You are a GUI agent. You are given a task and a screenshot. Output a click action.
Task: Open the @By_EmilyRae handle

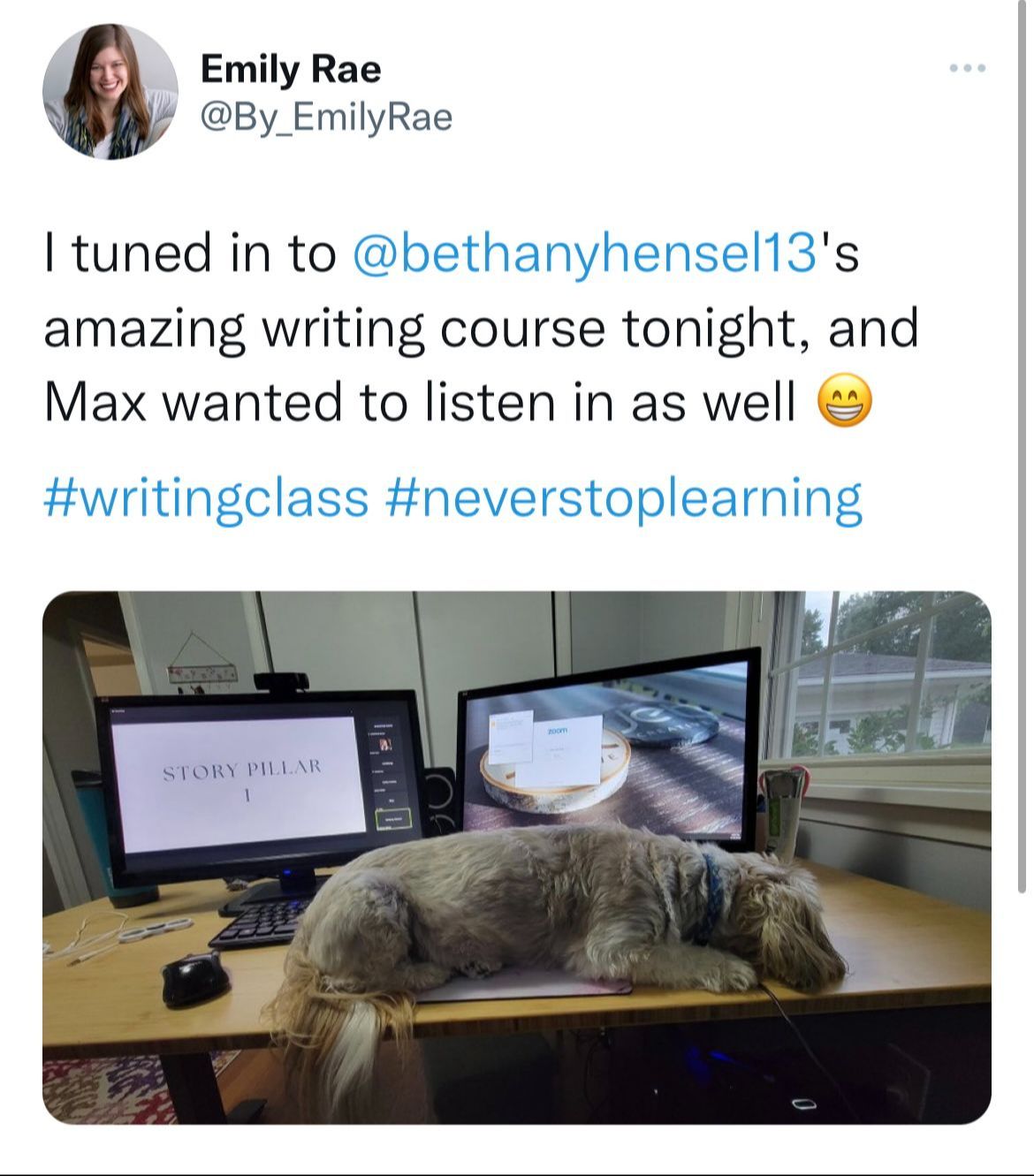(326, 117)
